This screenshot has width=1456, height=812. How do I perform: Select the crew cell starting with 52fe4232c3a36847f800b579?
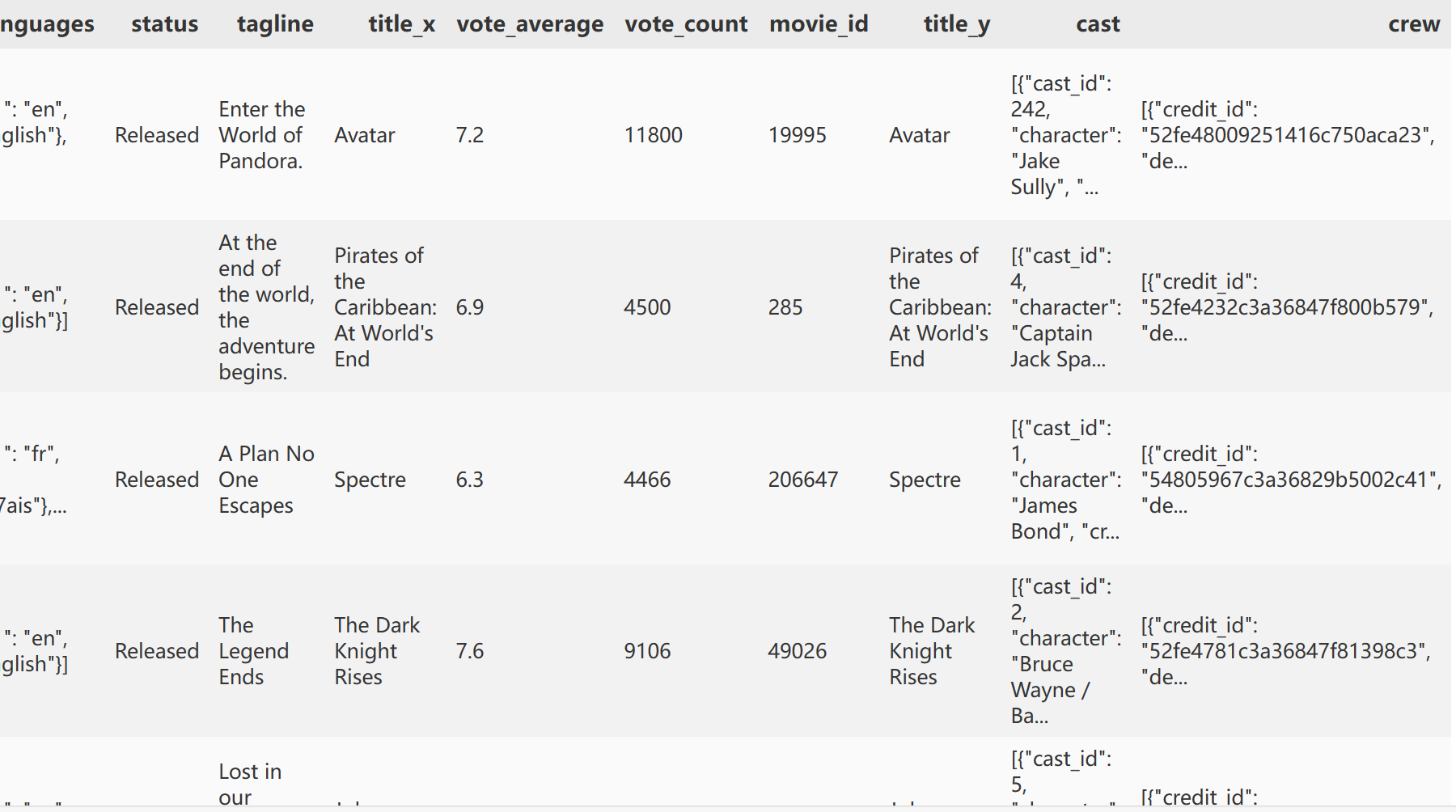click(x=1286, y=307)
